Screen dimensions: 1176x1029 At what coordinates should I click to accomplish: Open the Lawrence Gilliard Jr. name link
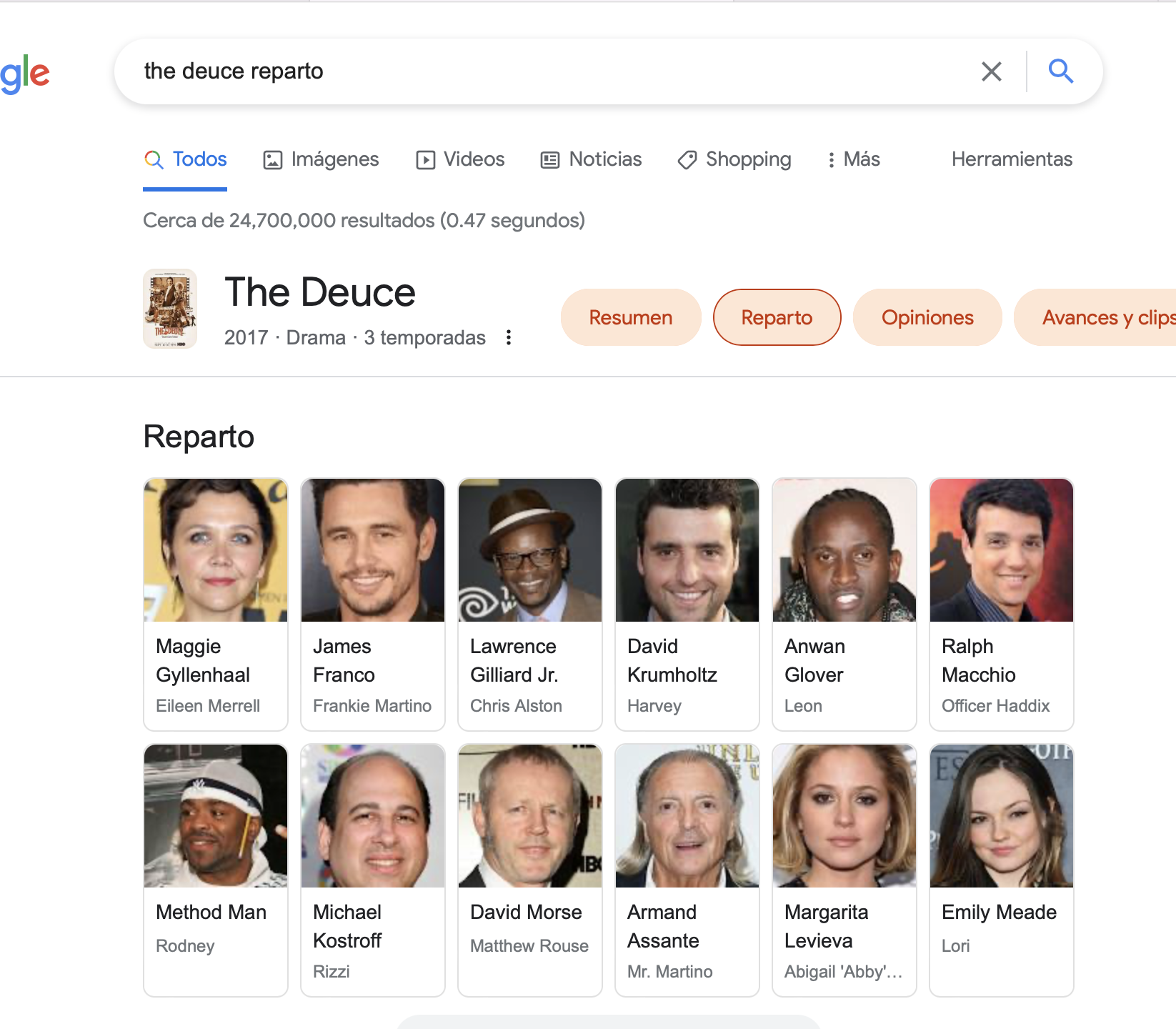514,660
